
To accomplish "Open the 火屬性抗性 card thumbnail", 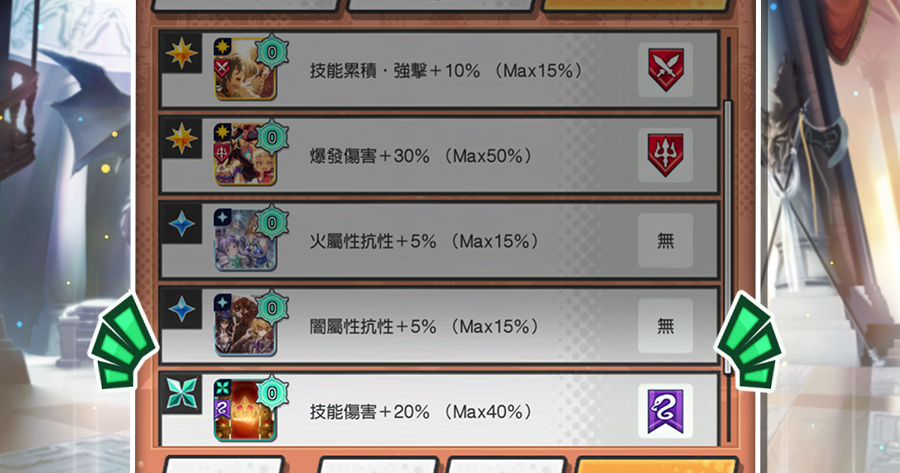I will pos(245,240).
